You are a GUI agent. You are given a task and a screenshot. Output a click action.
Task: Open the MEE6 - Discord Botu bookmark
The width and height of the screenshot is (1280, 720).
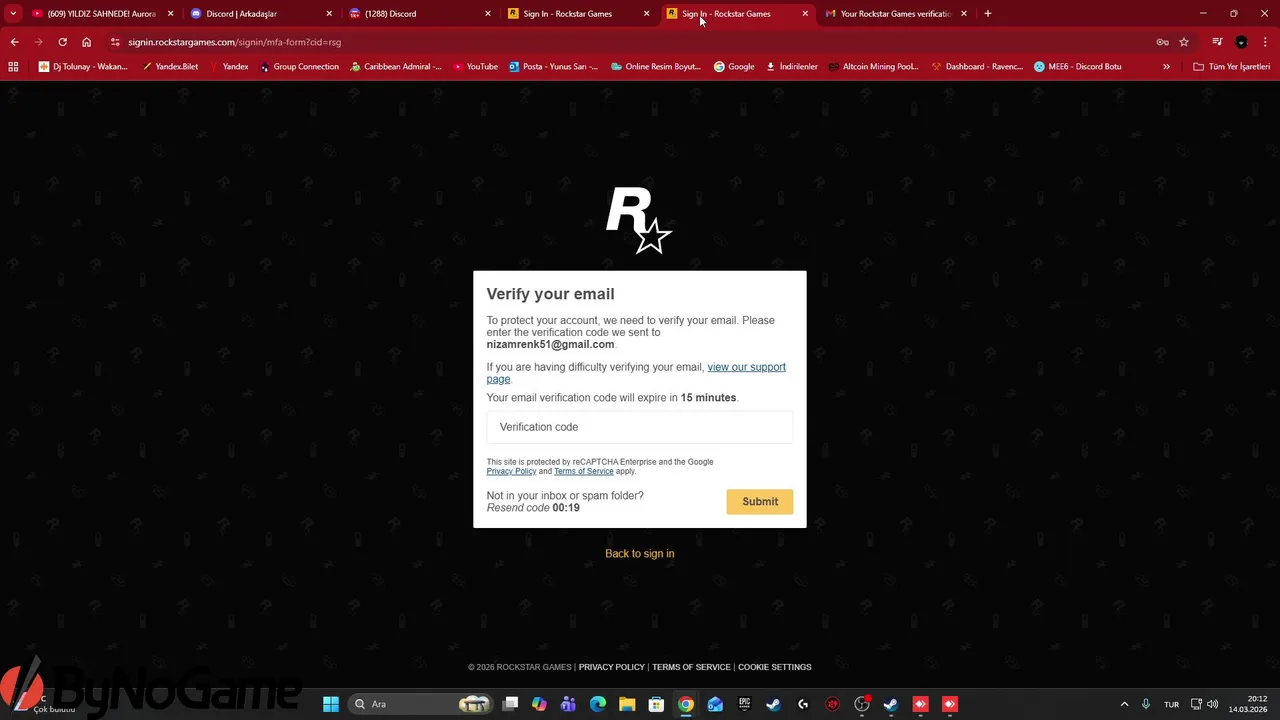click(1077, 67)
